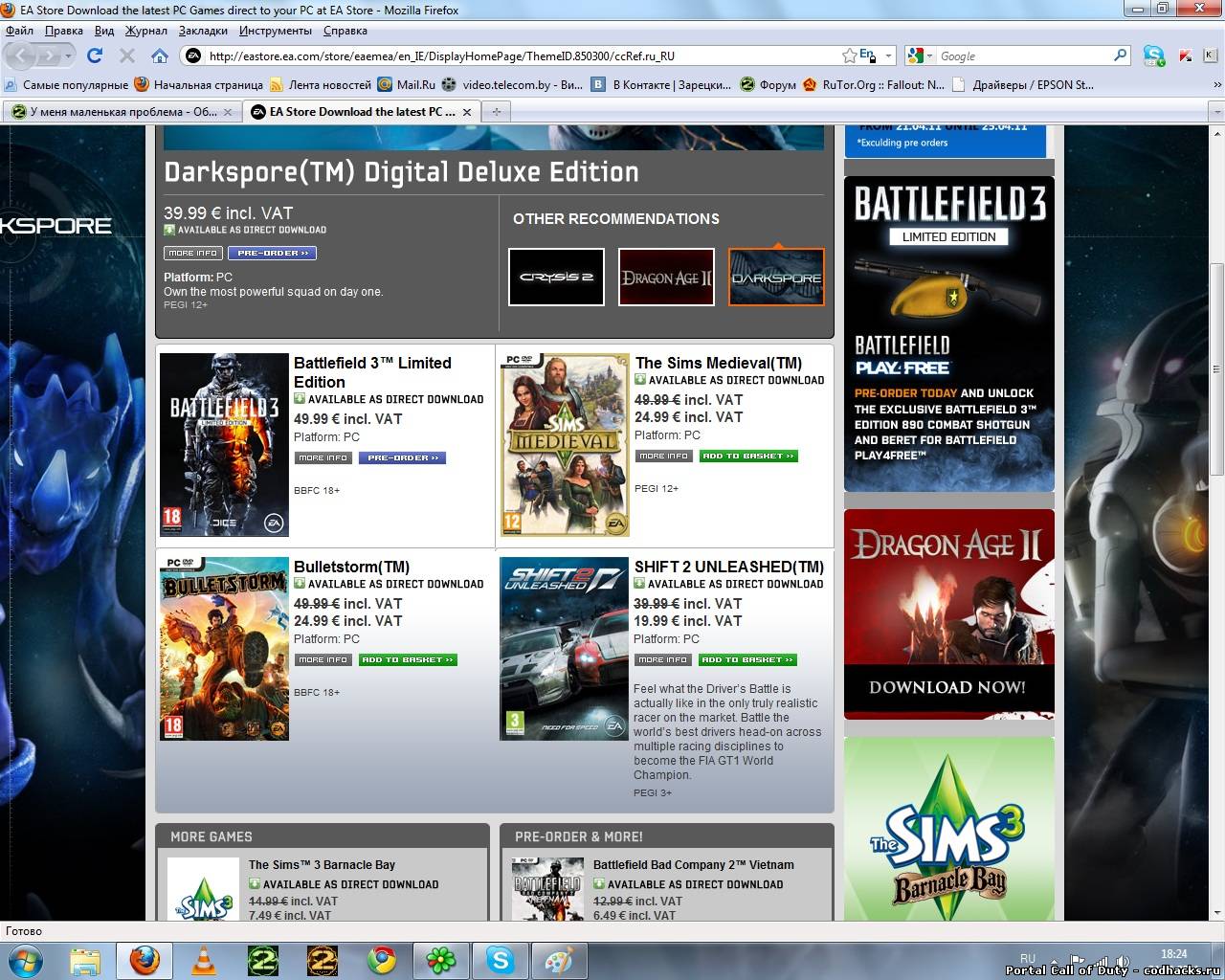The height and width of the screenshot is (980, 1225).
Task: Click Darkspore PRE-ORDER button
Action: coord(272,253)
